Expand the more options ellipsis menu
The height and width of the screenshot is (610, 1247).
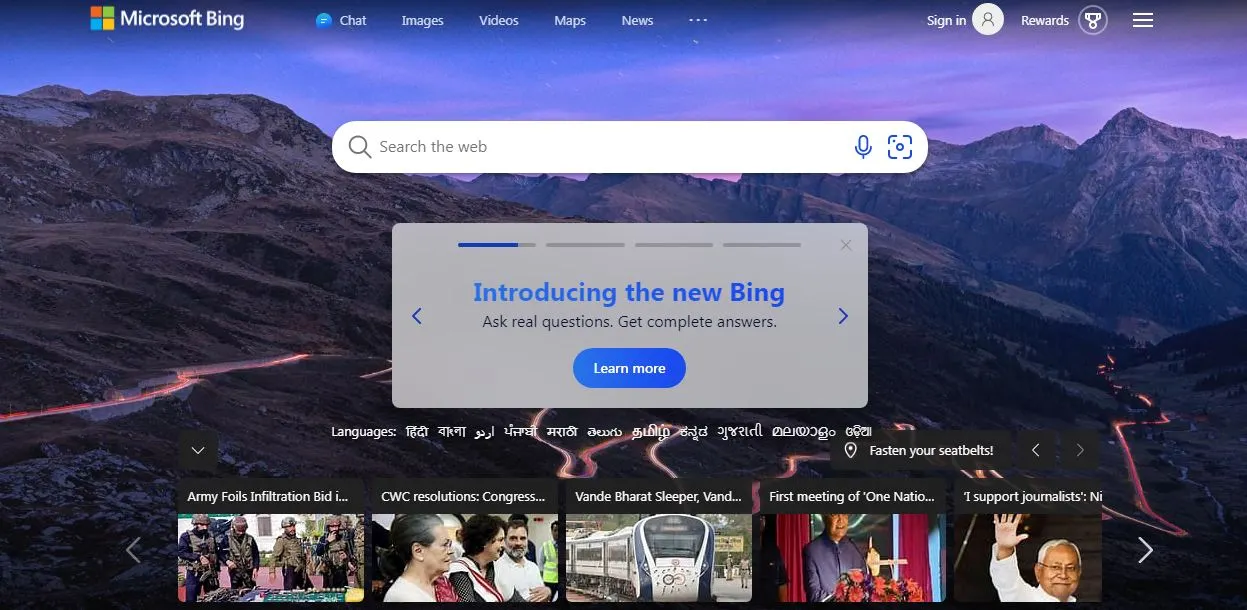pyautogui.click(x=698, y=20)
